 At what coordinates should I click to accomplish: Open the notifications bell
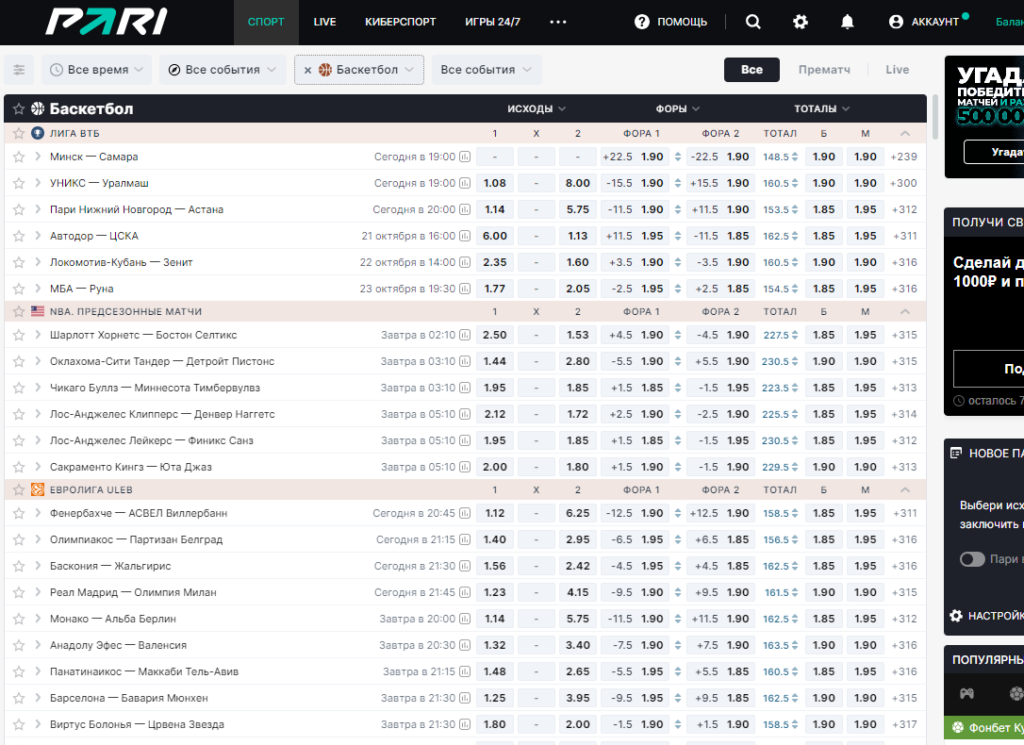(847, 22)
